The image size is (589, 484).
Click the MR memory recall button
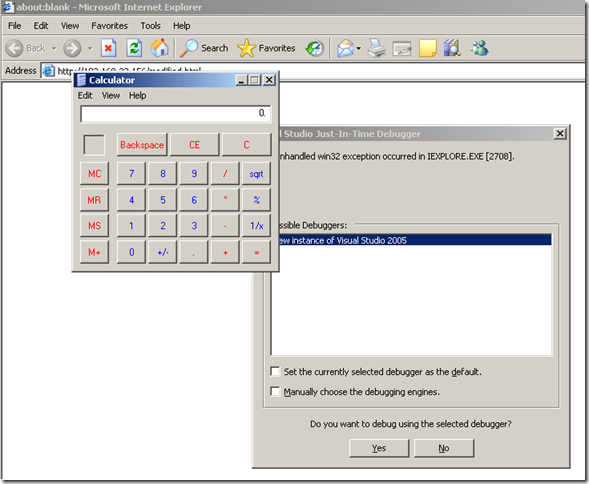coord(94,200)
